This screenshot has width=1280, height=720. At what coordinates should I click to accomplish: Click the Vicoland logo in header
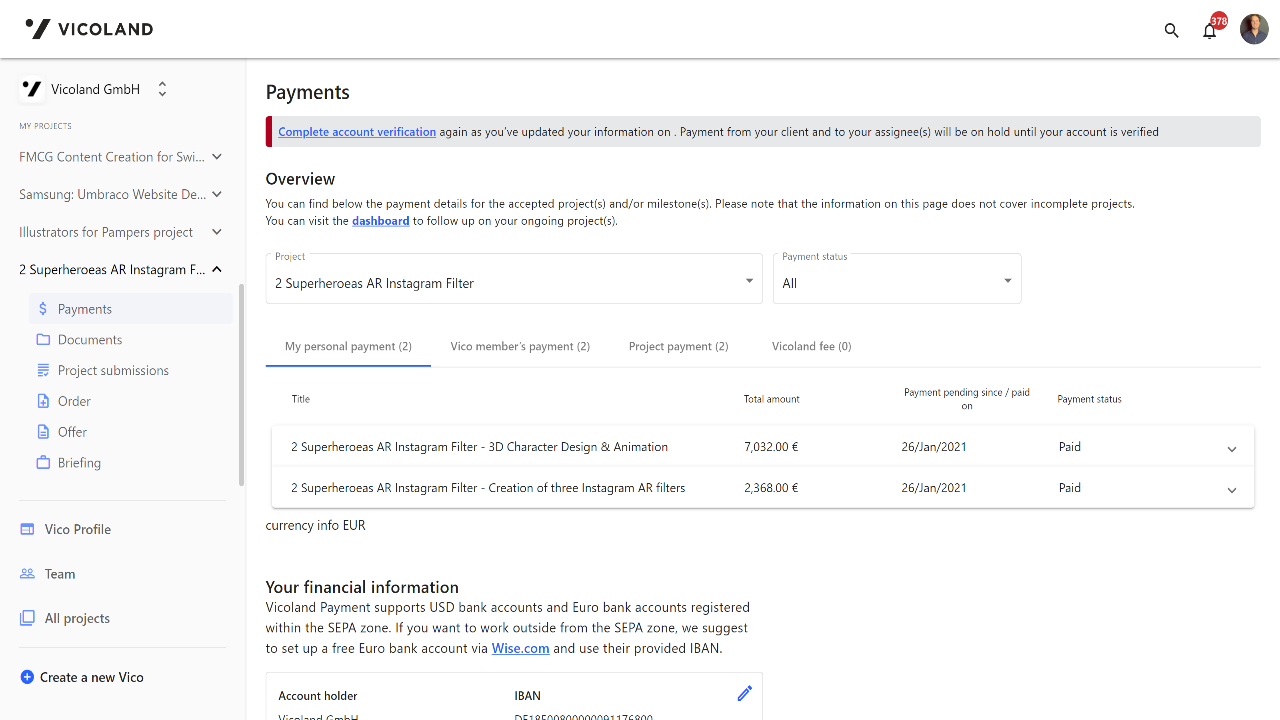(x=89, y=29)
